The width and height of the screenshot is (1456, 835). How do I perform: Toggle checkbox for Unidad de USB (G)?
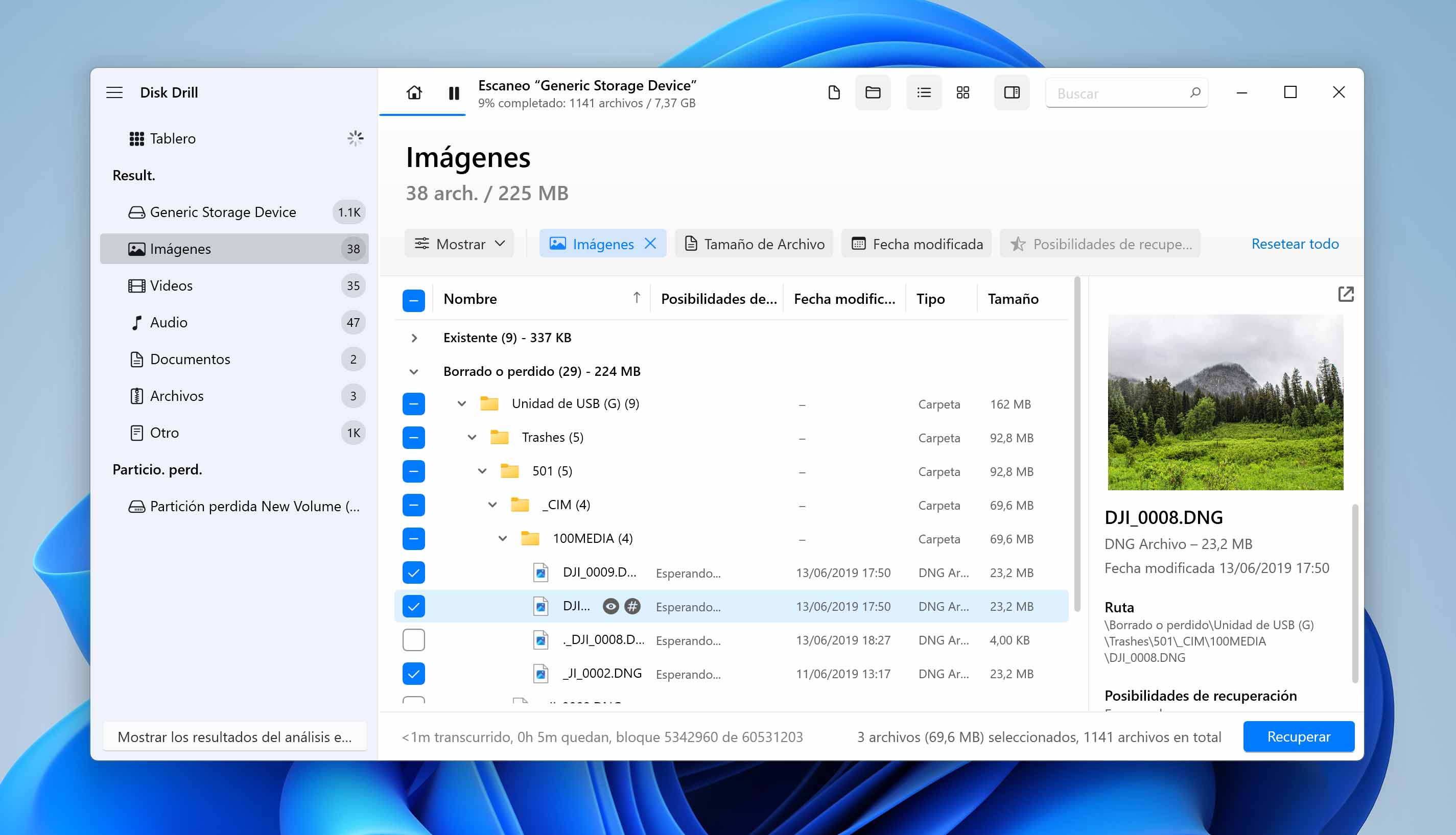click(x=414, y=404)
